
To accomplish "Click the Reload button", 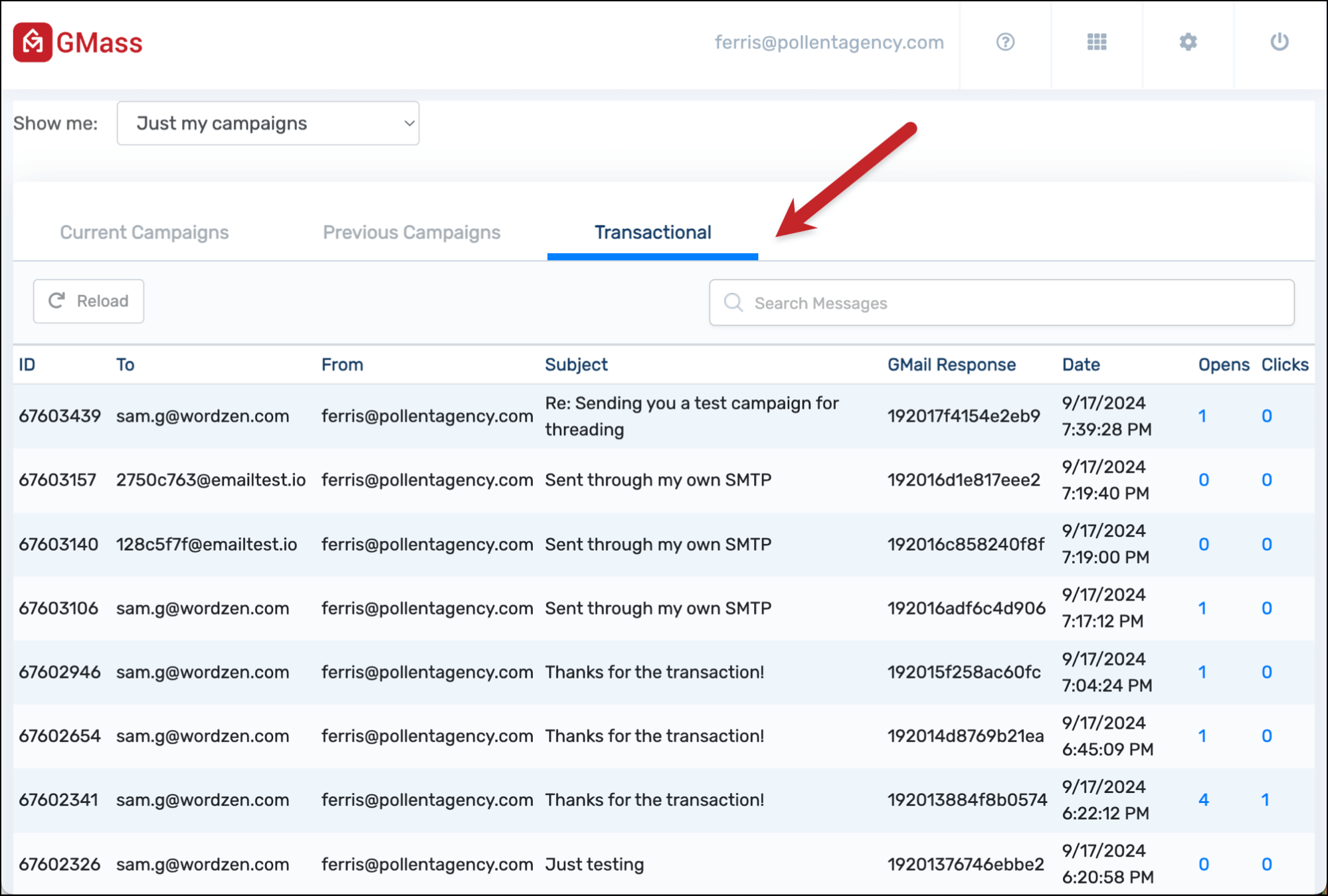I will (x=88, y=301).
